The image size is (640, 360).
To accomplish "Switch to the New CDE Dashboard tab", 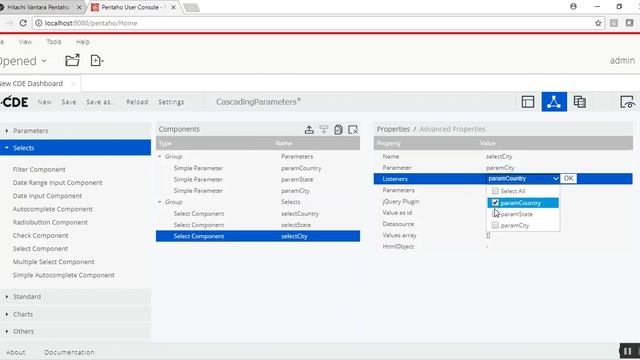I will click(33, 83).
